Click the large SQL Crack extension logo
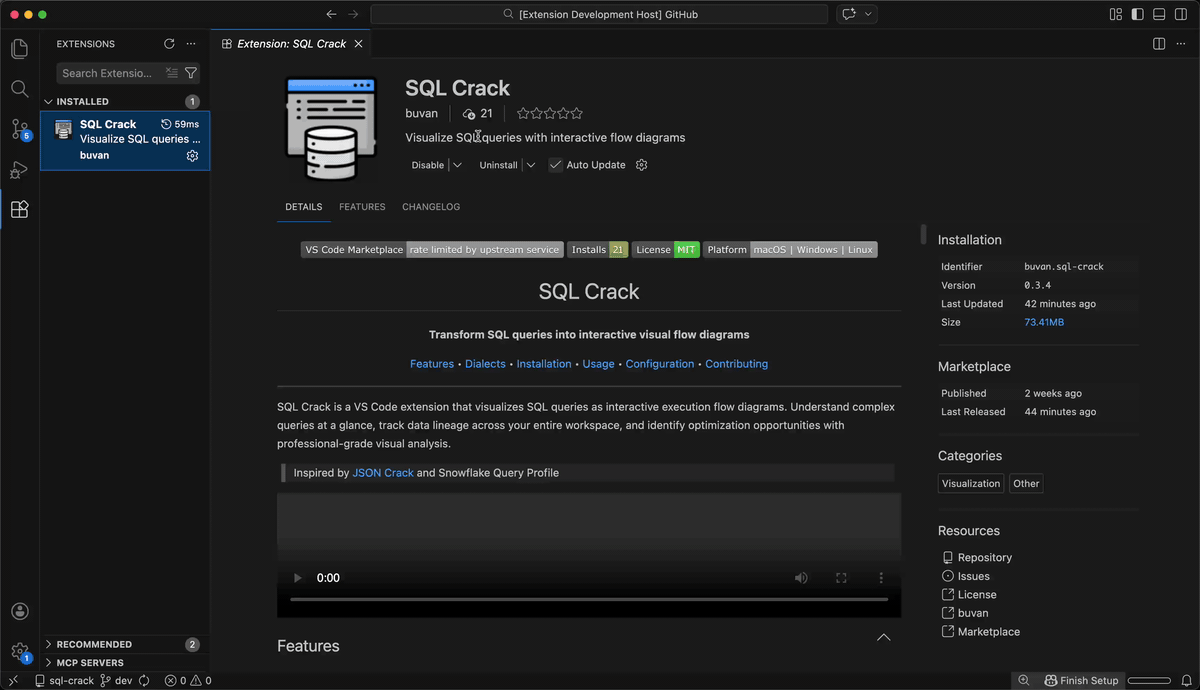The height and width of the screenshot is (690, 1200). pyautogui.click(x=330, y=130)
